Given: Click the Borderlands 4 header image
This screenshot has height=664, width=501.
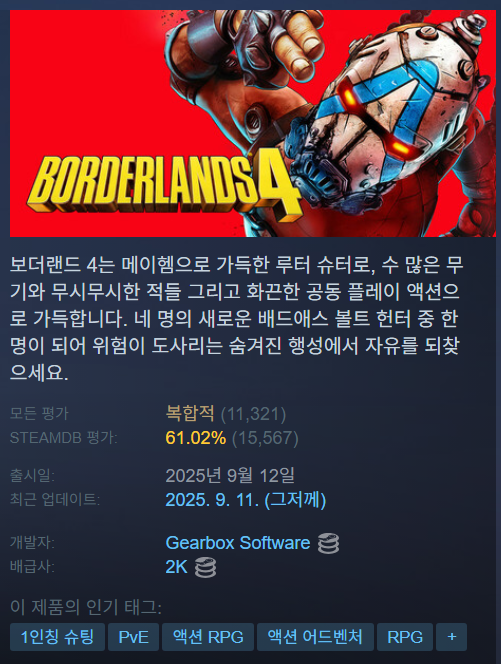Looking at the screenshot, I should tap(253, 123).
